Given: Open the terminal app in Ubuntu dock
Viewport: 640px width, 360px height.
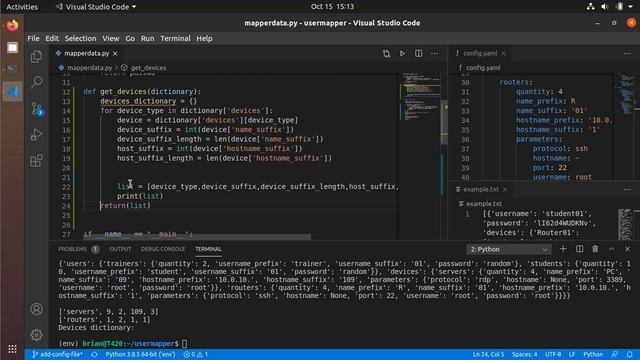Looking at the screenshot, I should tap(12, 69).
